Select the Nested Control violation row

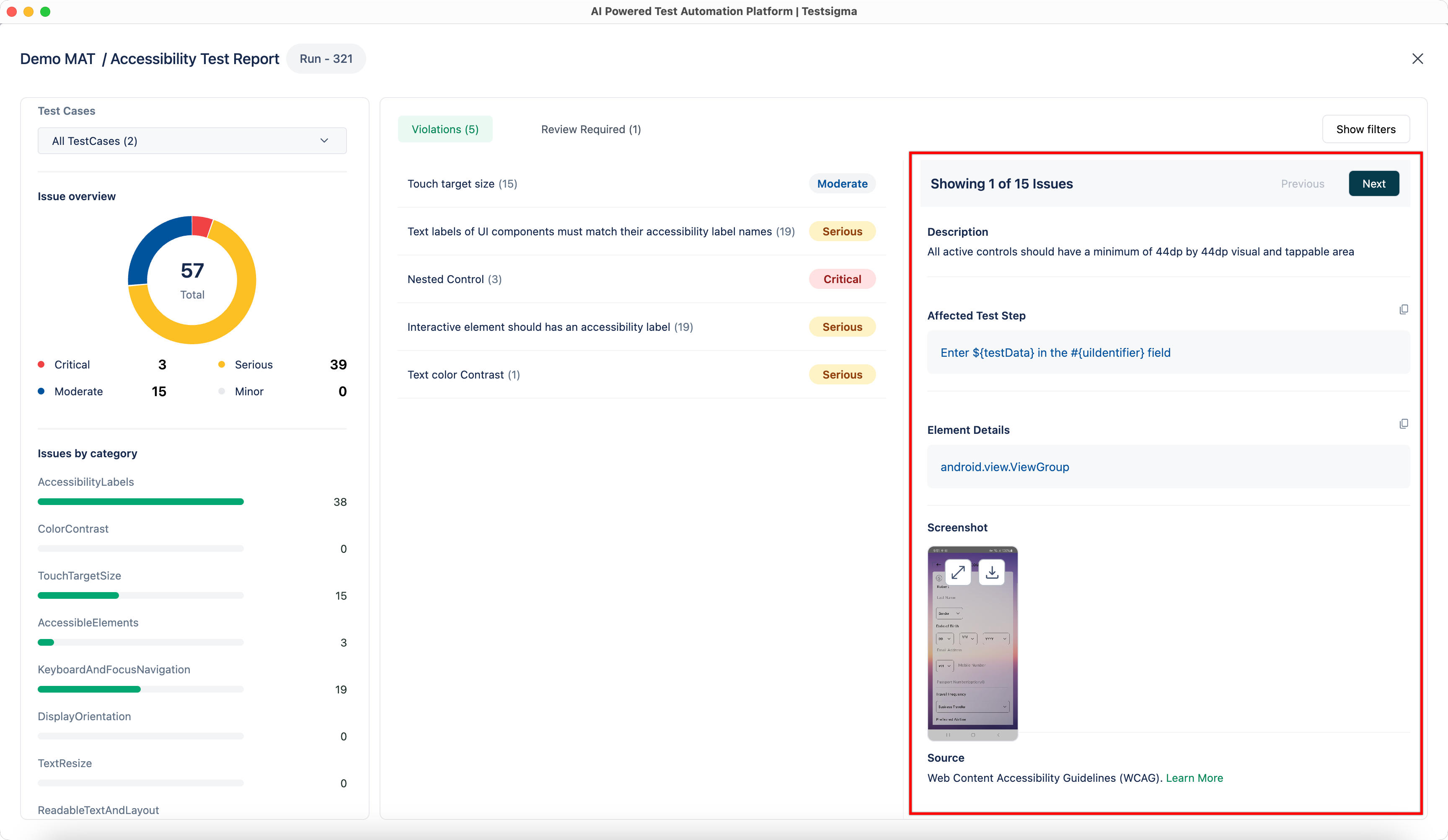coord(453,279)
